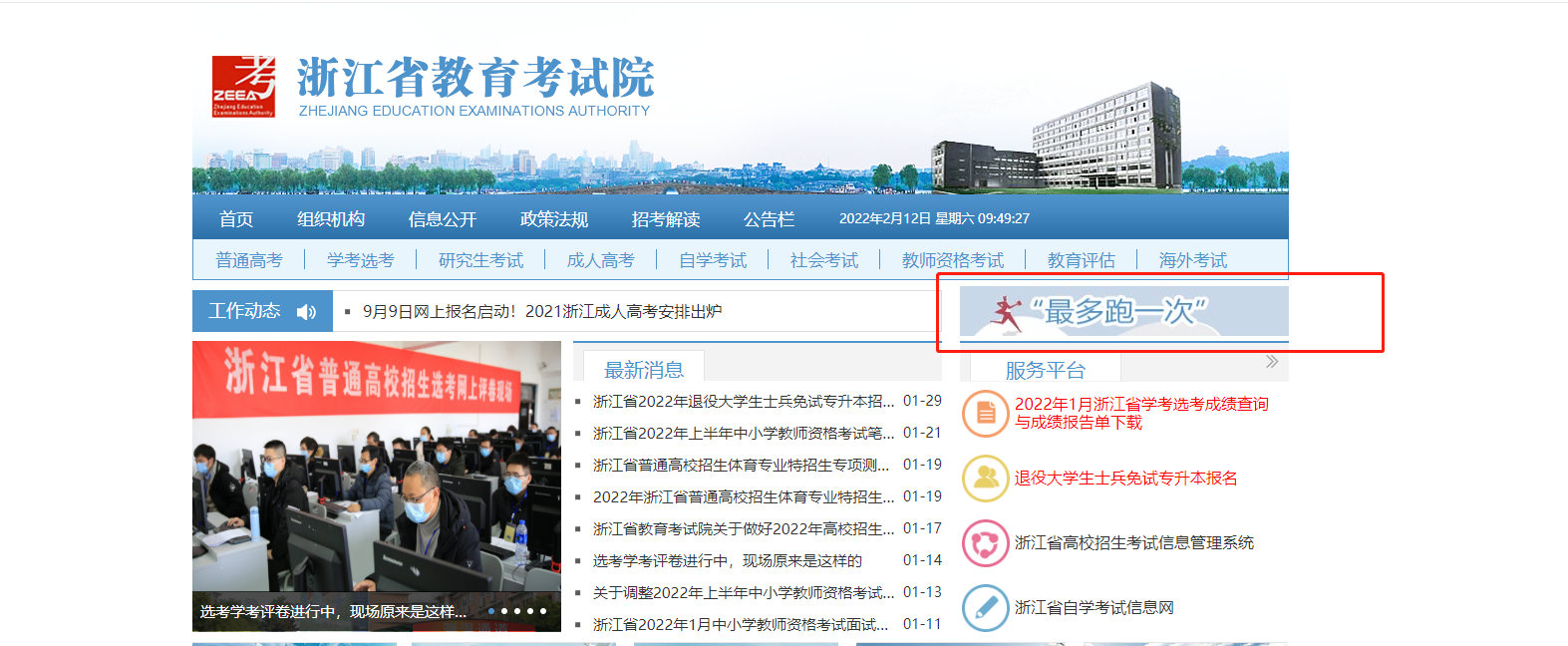
Task: Click date 01-11 beside last news item
Action: (x=922, y=624)
